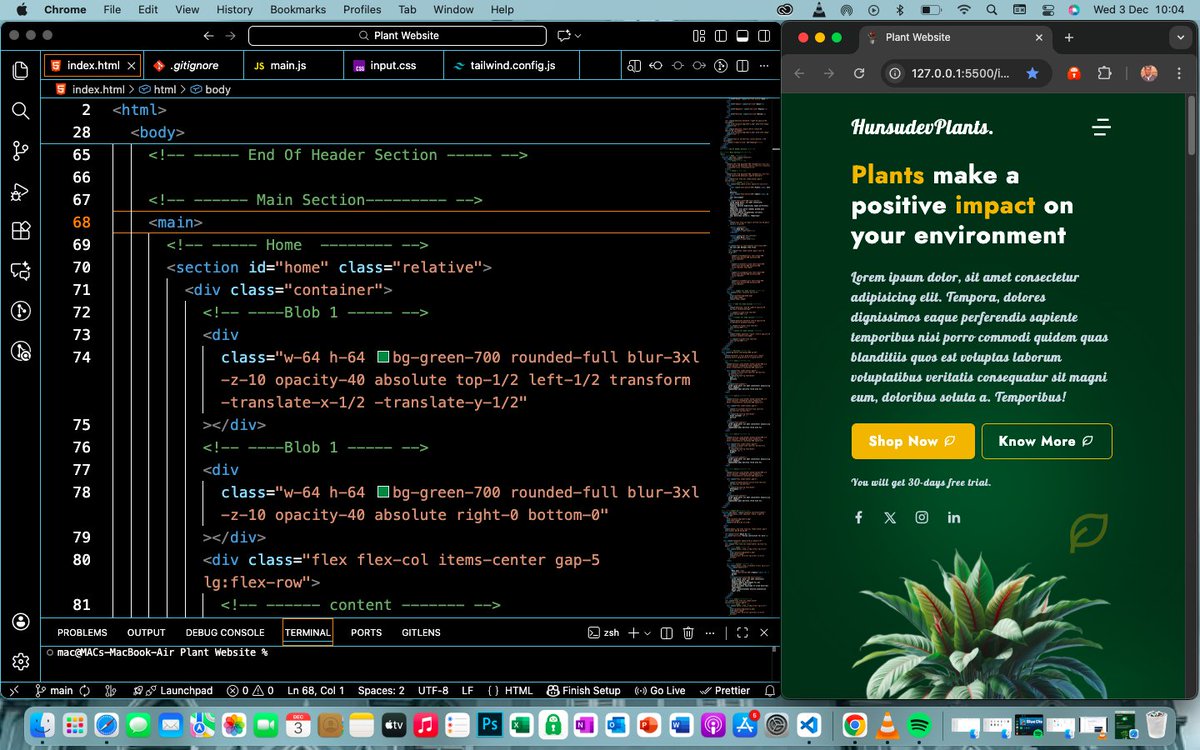Select the Extensions icon in the activity bar
1200x750 pixels.
pos(20,231)
